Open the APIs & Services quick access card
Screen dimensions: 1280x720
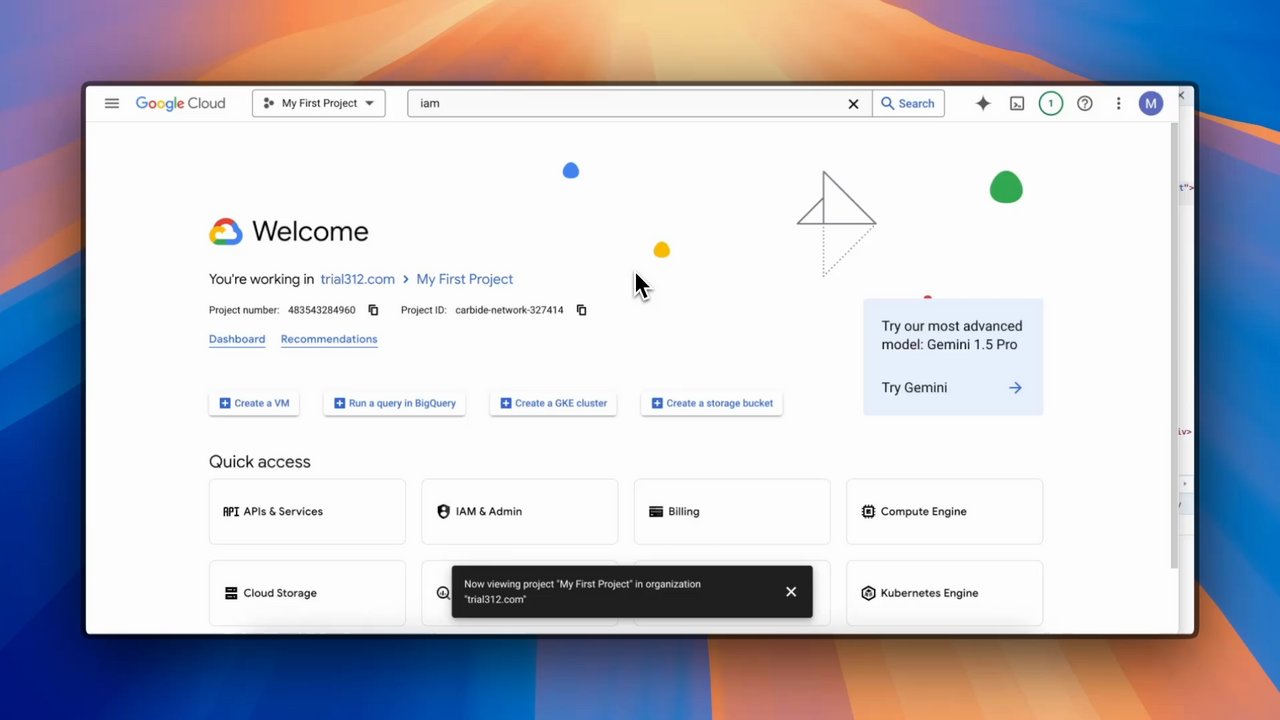tap(307, 511)
